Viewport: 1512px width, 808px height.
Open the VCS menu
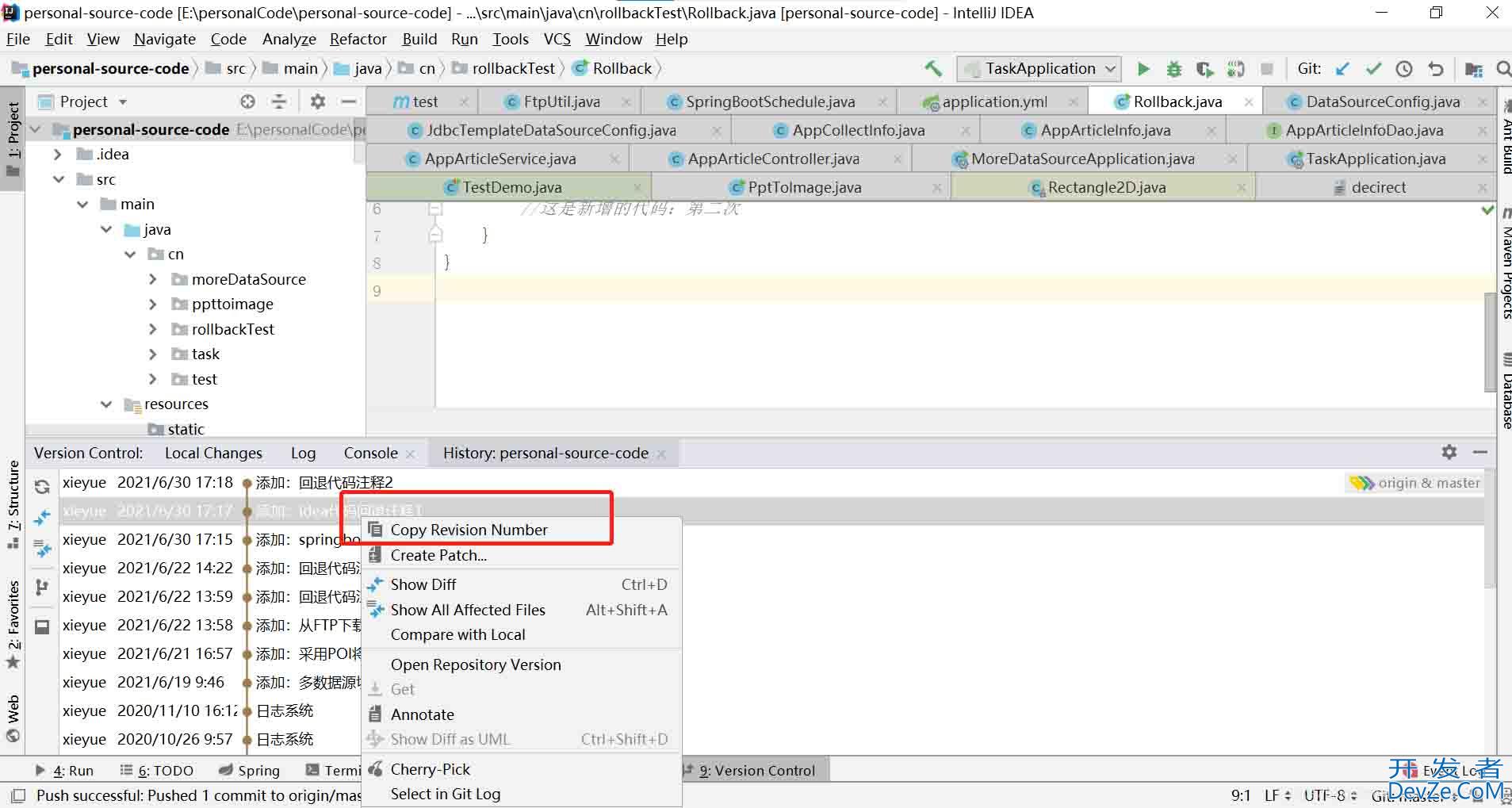557,39
